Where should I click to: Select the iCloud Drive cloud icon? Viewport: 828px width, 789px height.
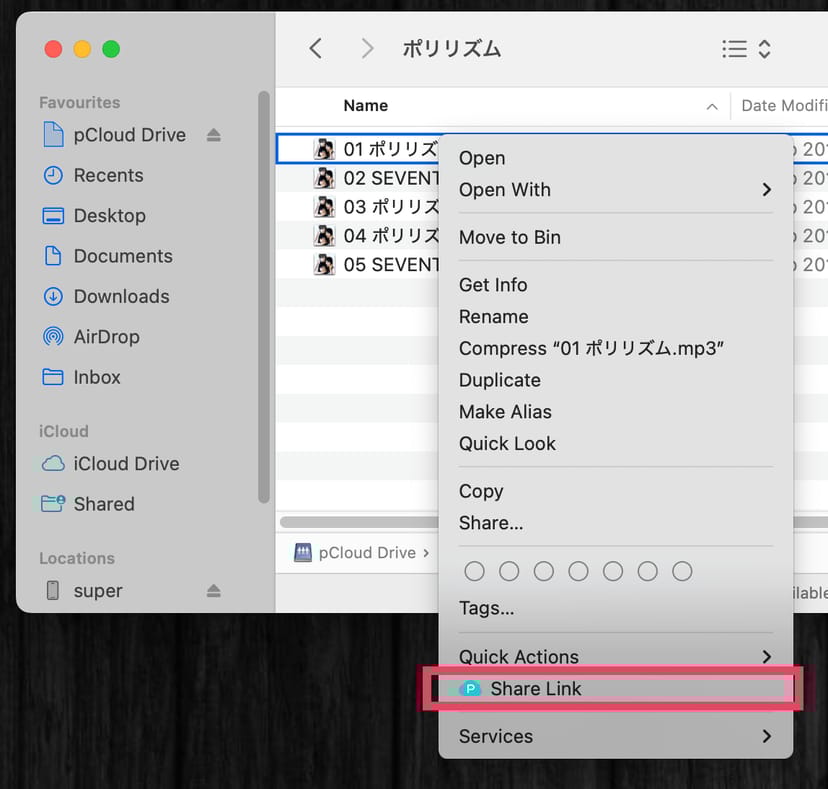pos(53,464)
